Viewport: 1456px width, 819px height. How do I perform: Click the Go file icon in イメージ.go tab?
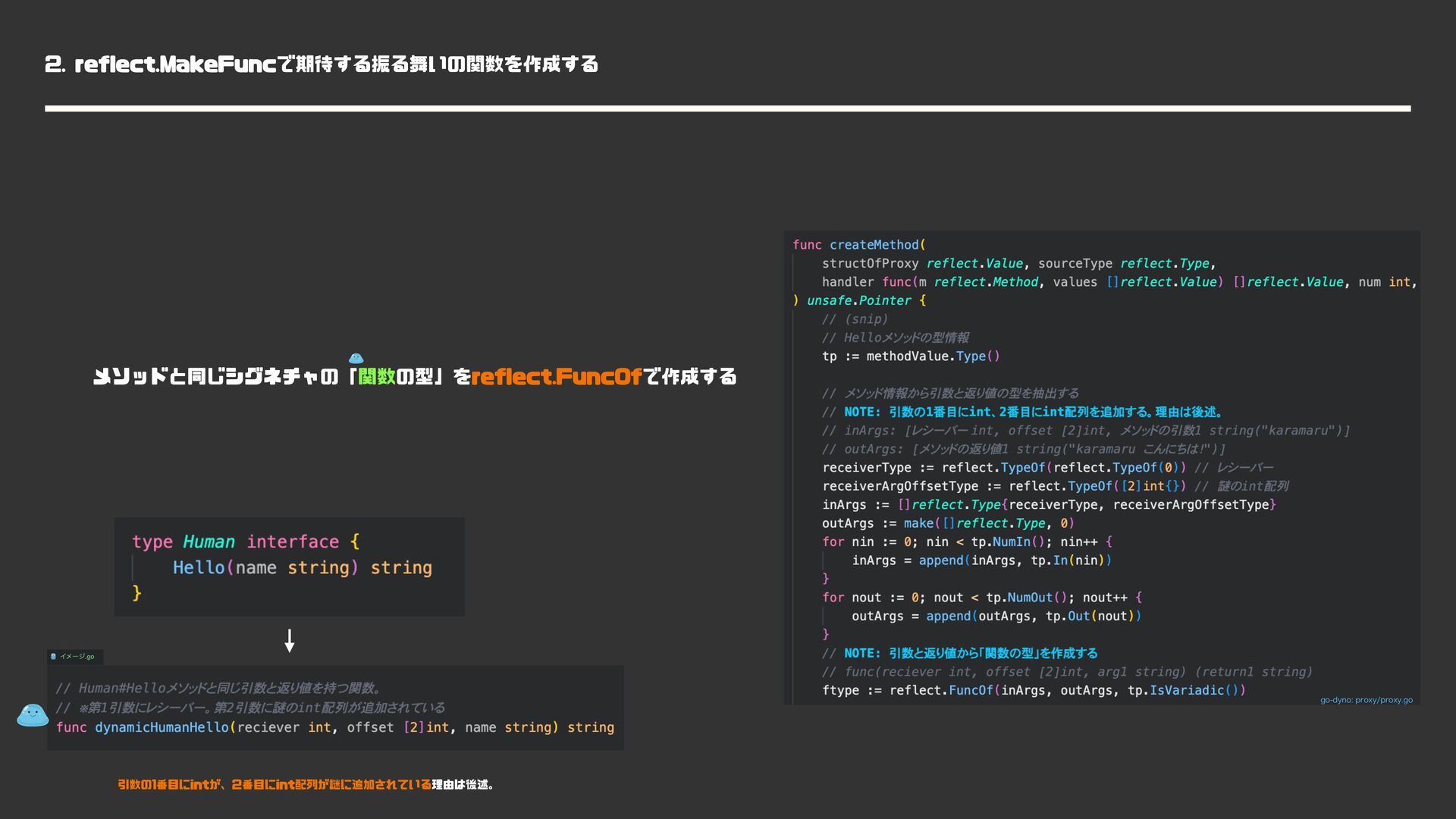tap(53, 657)
